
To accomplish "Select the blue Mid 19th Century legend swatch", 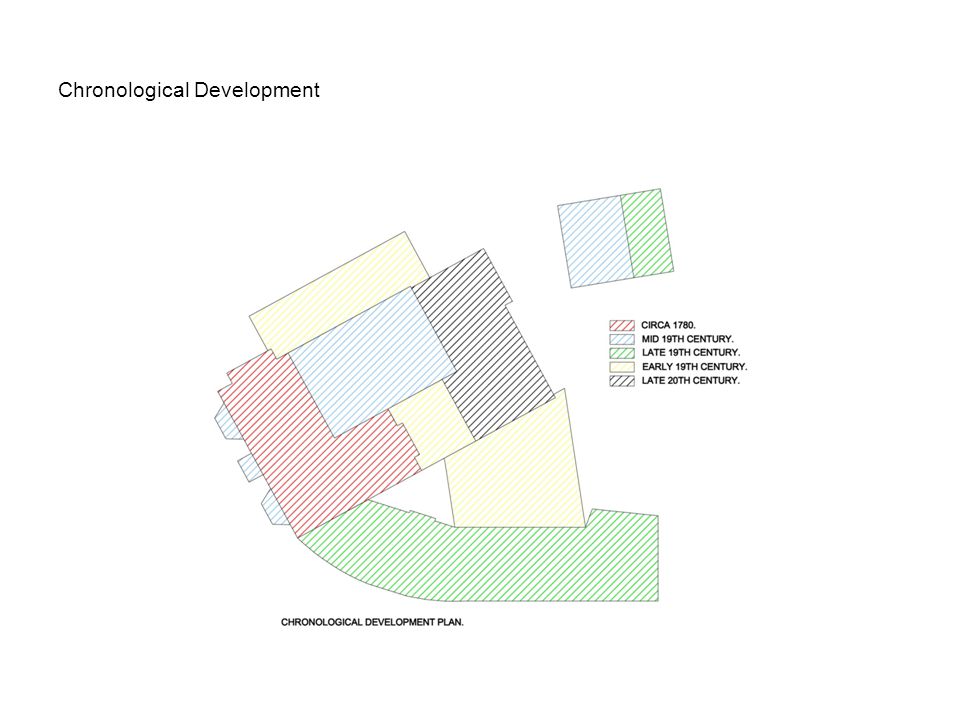I will (x=621, y=339).
